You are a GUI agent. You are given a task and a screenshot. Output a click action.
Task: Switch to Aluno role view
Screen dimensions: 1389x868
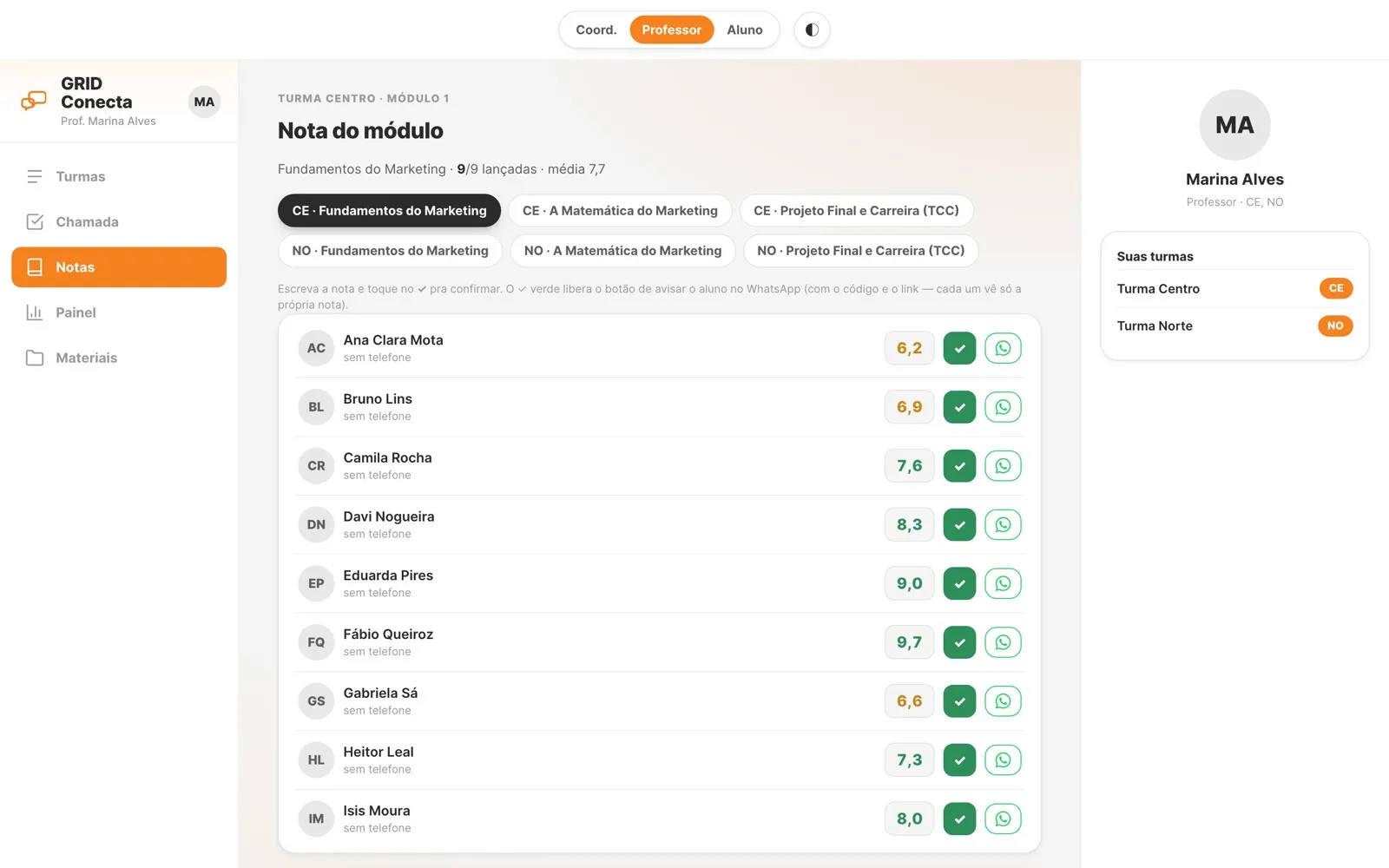coord(745,30)
